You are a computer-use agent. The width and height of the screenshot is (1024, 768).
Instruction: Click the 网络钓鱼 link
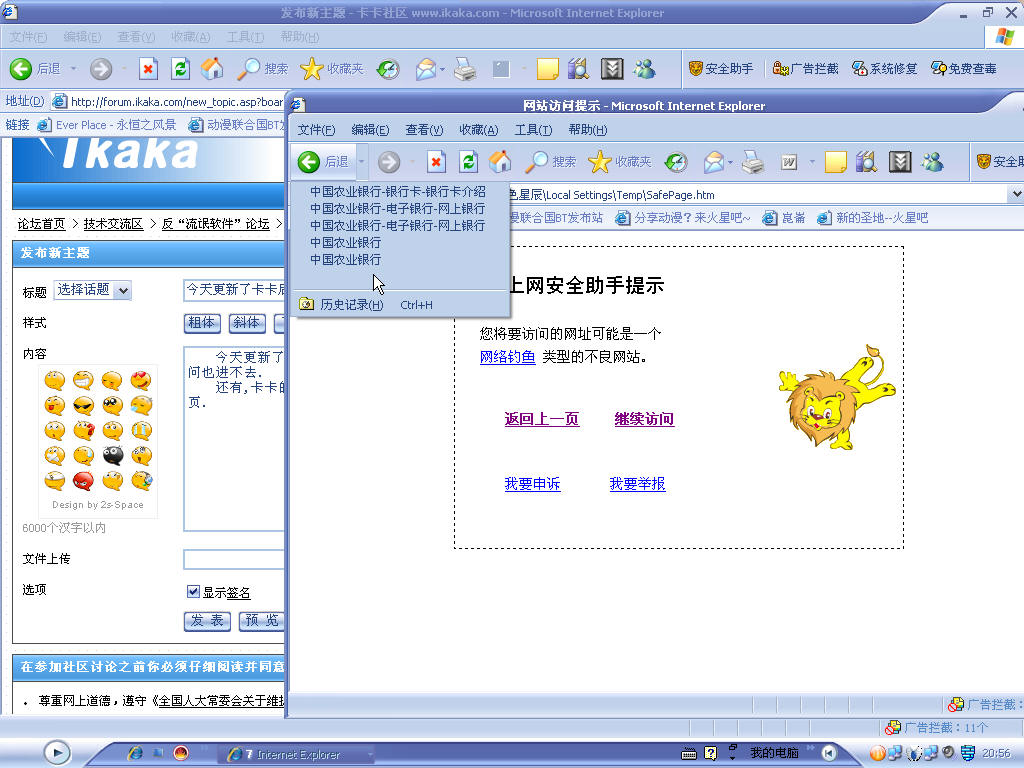pyautogui.click(x=507, y=357)
